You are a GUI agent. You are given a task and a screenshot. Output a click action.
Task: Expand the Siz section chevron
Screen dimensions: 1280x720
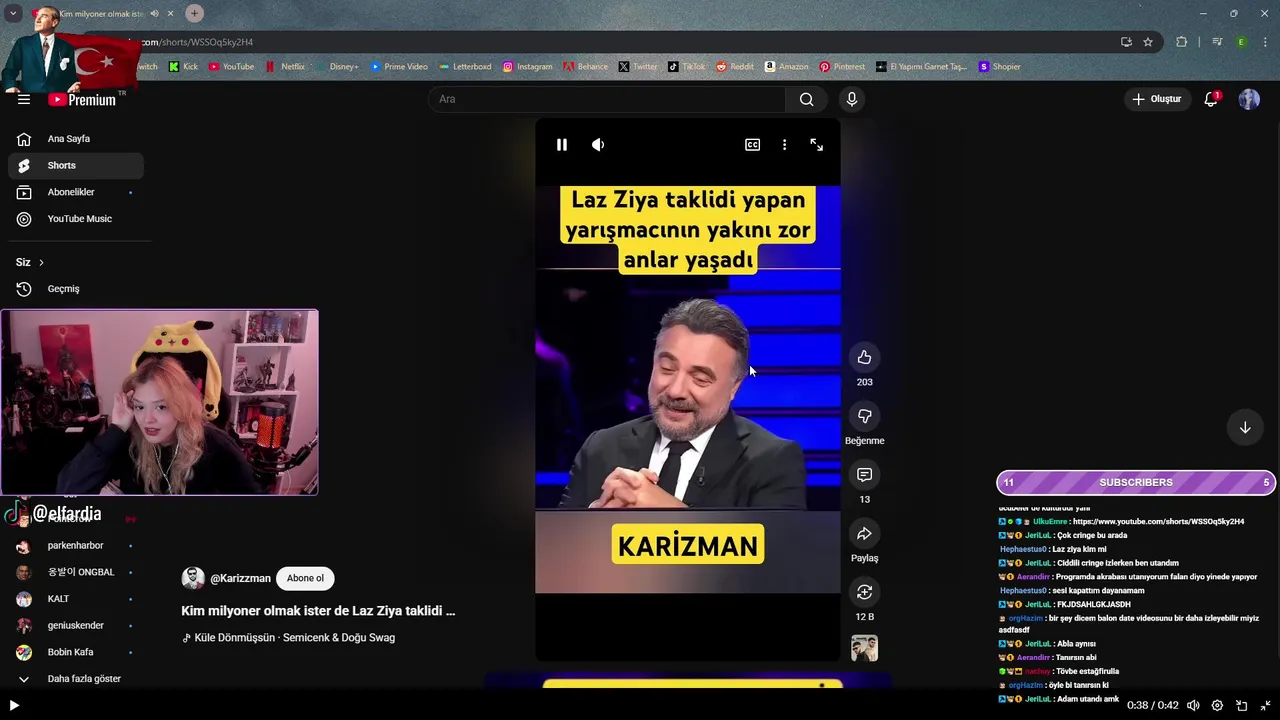coord(41,262)
